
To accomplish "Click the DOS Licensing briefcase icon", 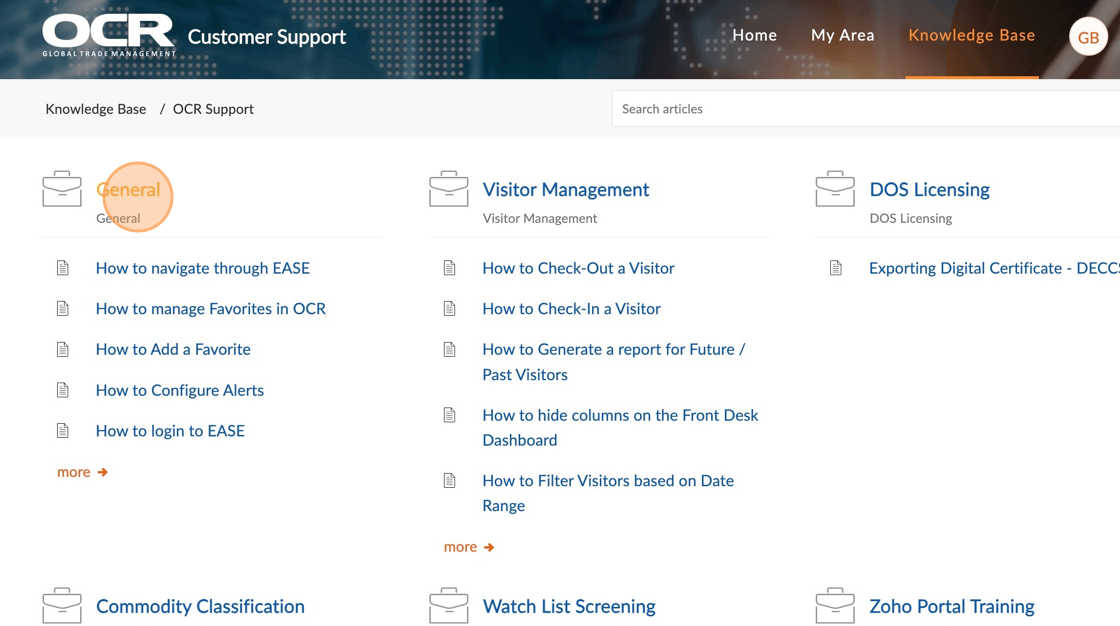I will [835, 189].
